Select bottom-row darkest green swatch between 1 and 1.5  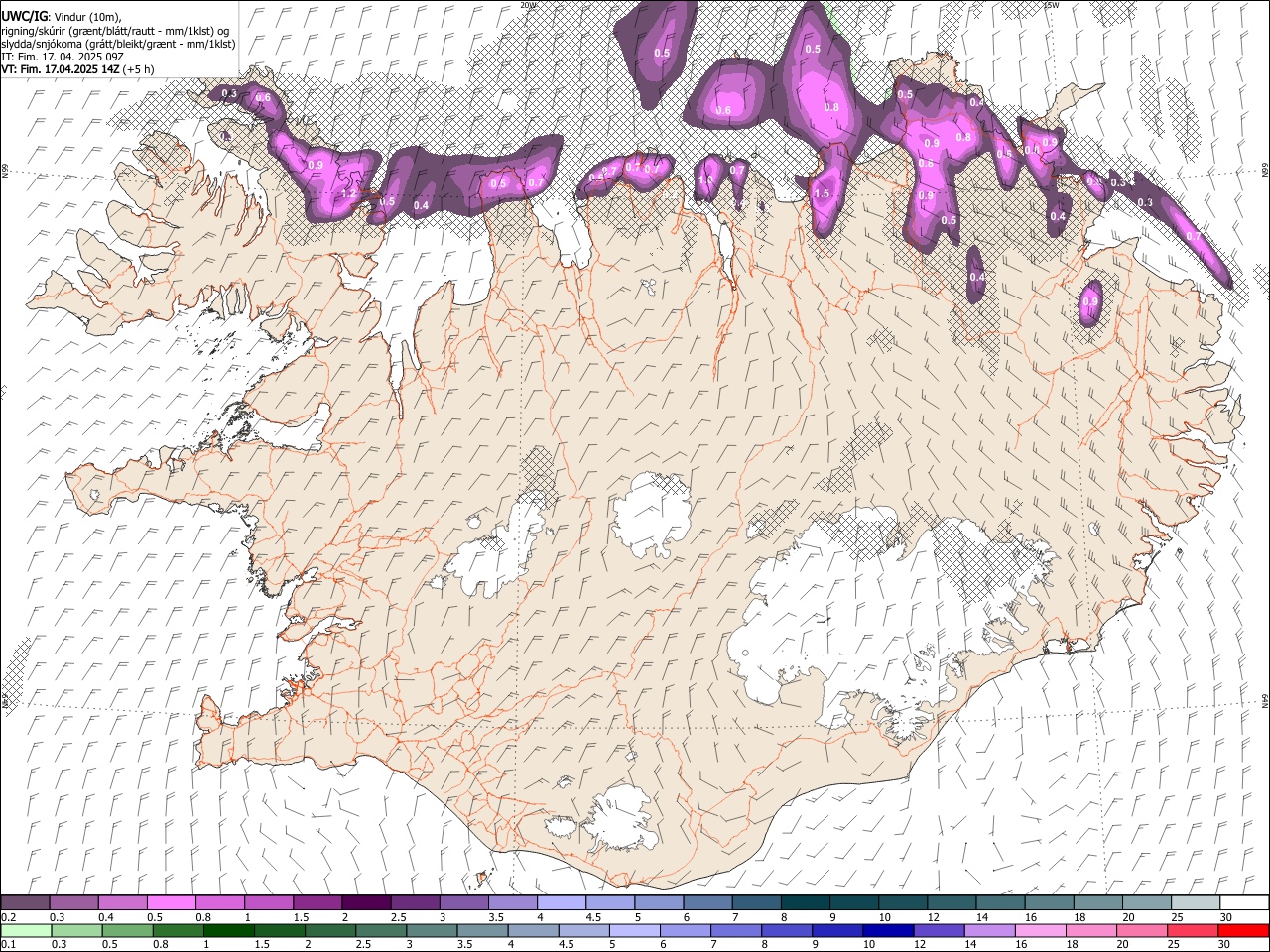click(229, 930)
